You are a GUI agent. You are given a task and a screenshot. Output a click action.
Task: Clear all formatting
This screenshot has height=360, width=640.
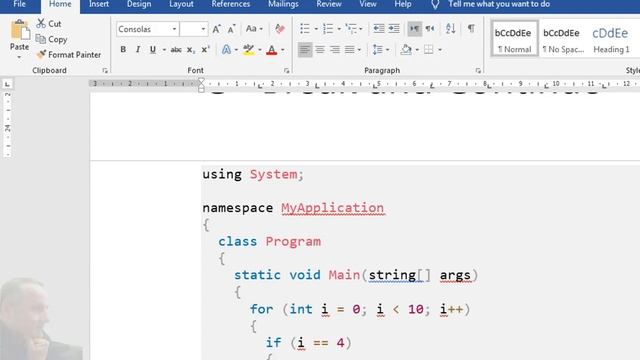coord(280,29)
